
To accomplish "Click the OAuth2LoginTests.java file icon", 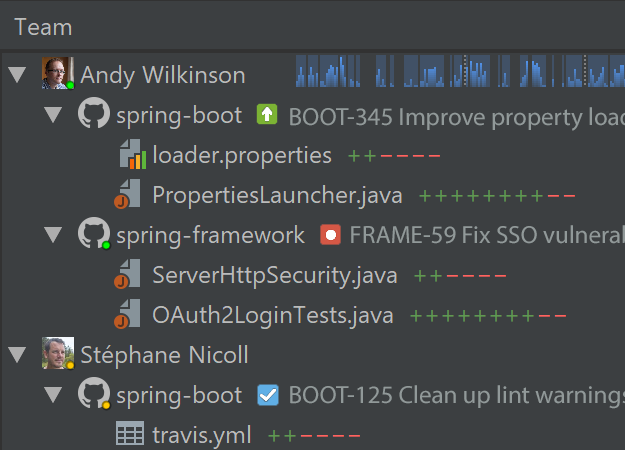I will 128,314.
